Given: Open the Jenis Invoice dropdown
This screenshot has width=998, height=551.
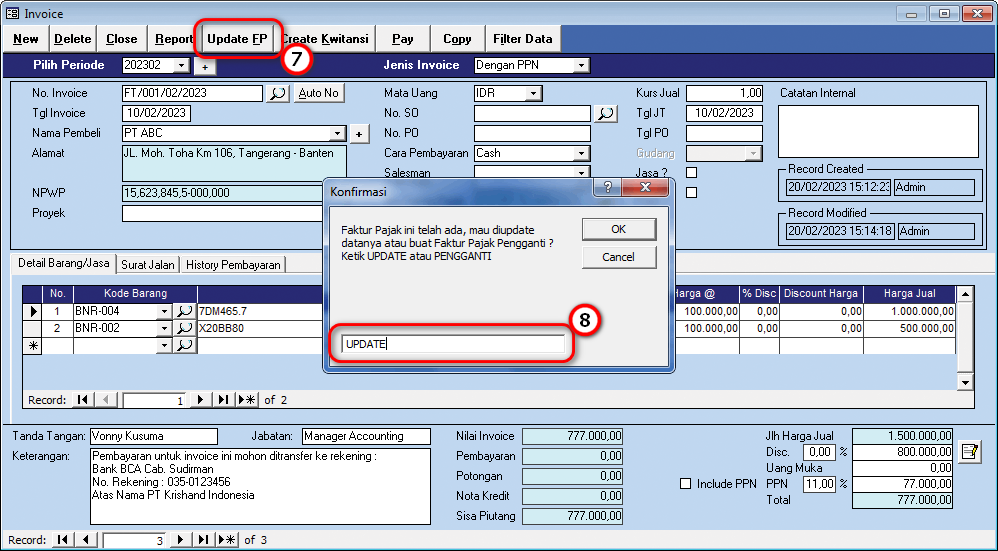Looking at the screenshot, I should click(x=581, y=66).
